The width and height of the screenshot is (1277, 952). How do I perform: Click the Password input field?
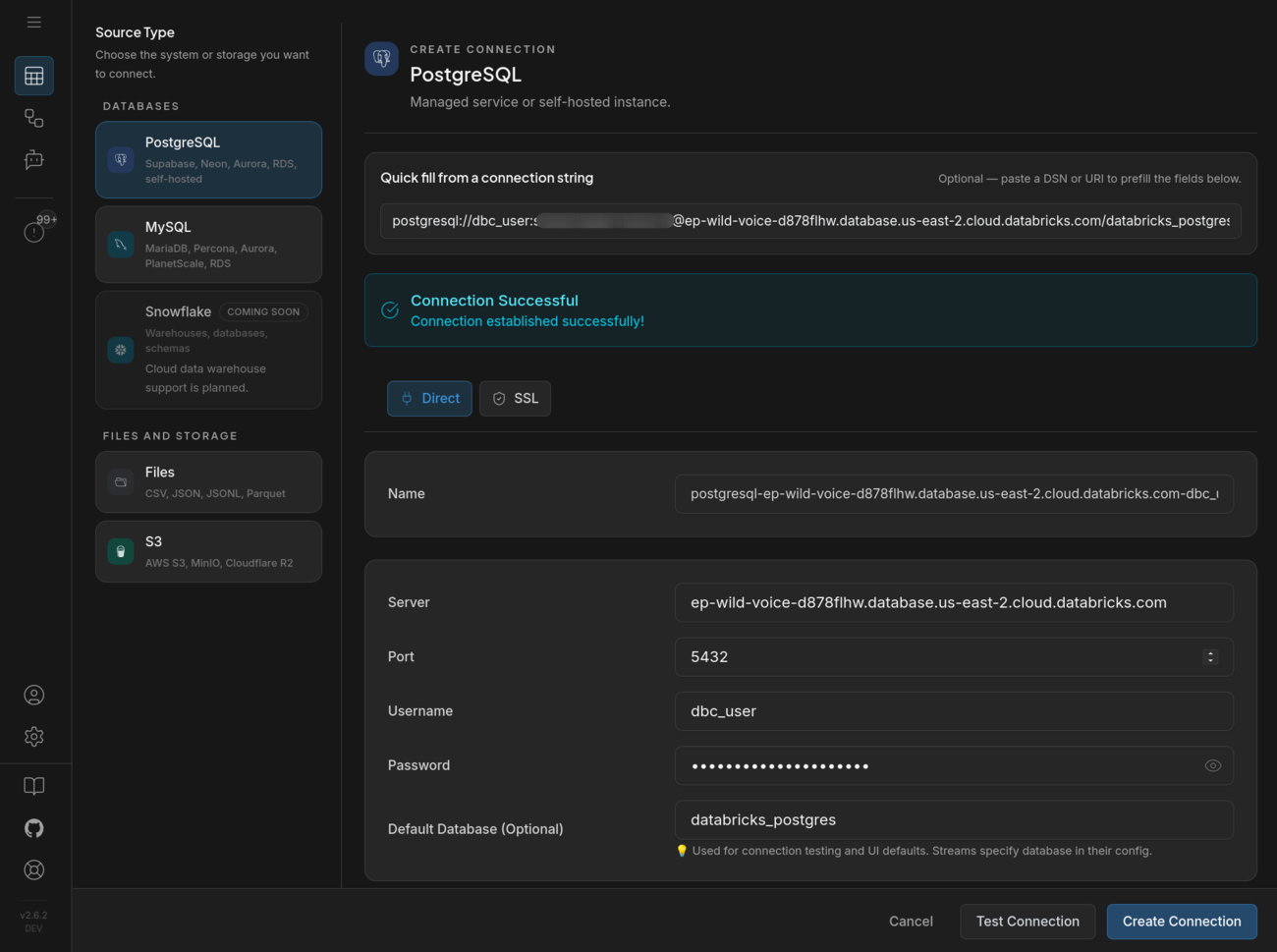(954, 765)
